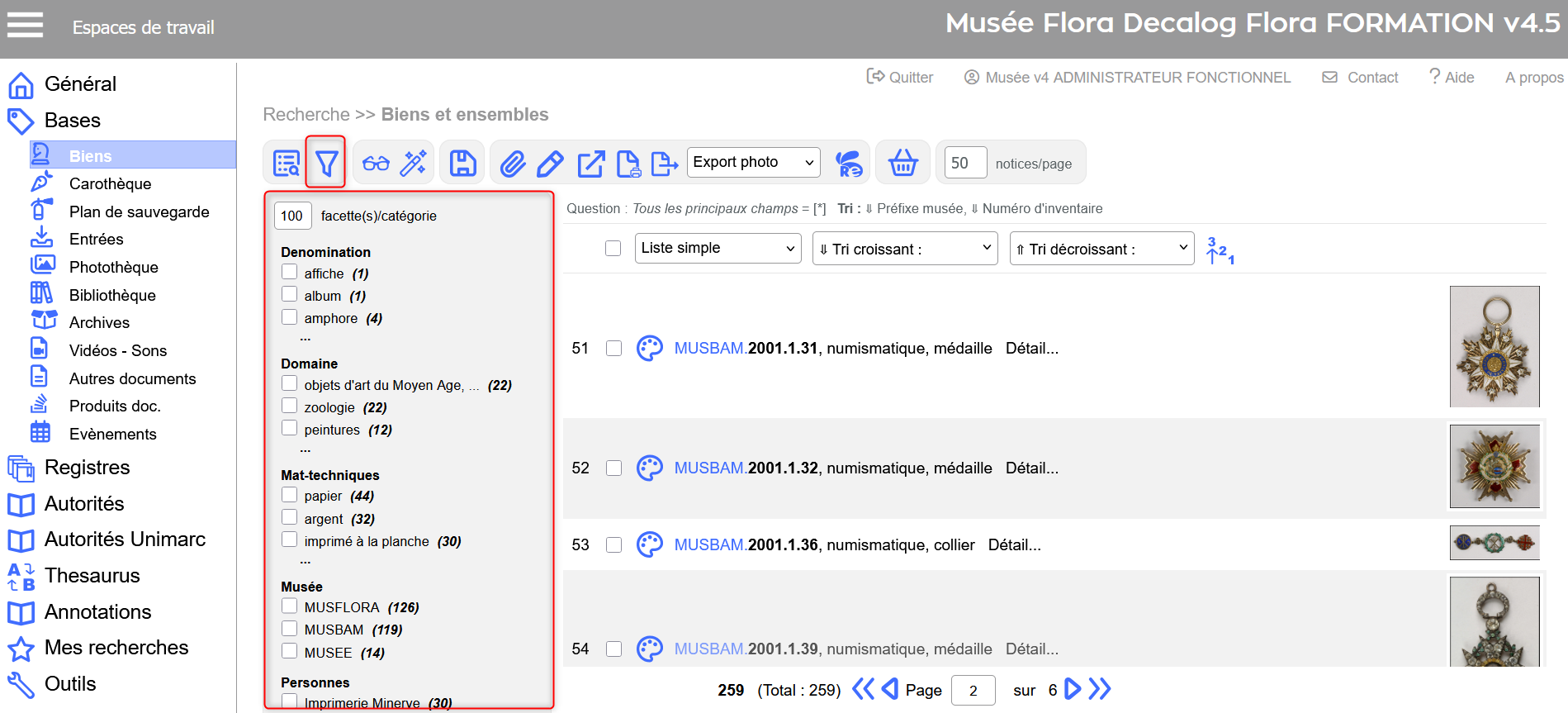Open the Tri croissant sort dropdown
Viewport: 1568px width, 713px height.
[905, 249]
